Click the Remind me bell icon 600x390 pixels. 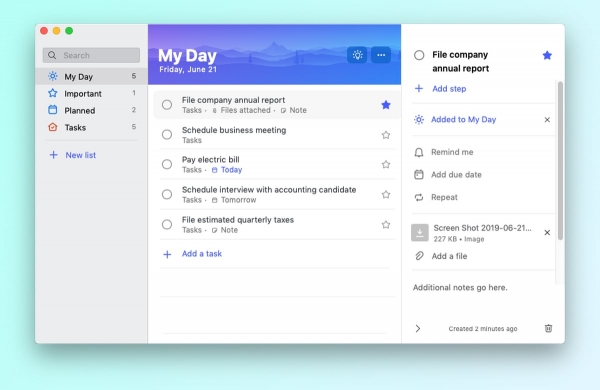pyautogui.click(x=419, y=152)
